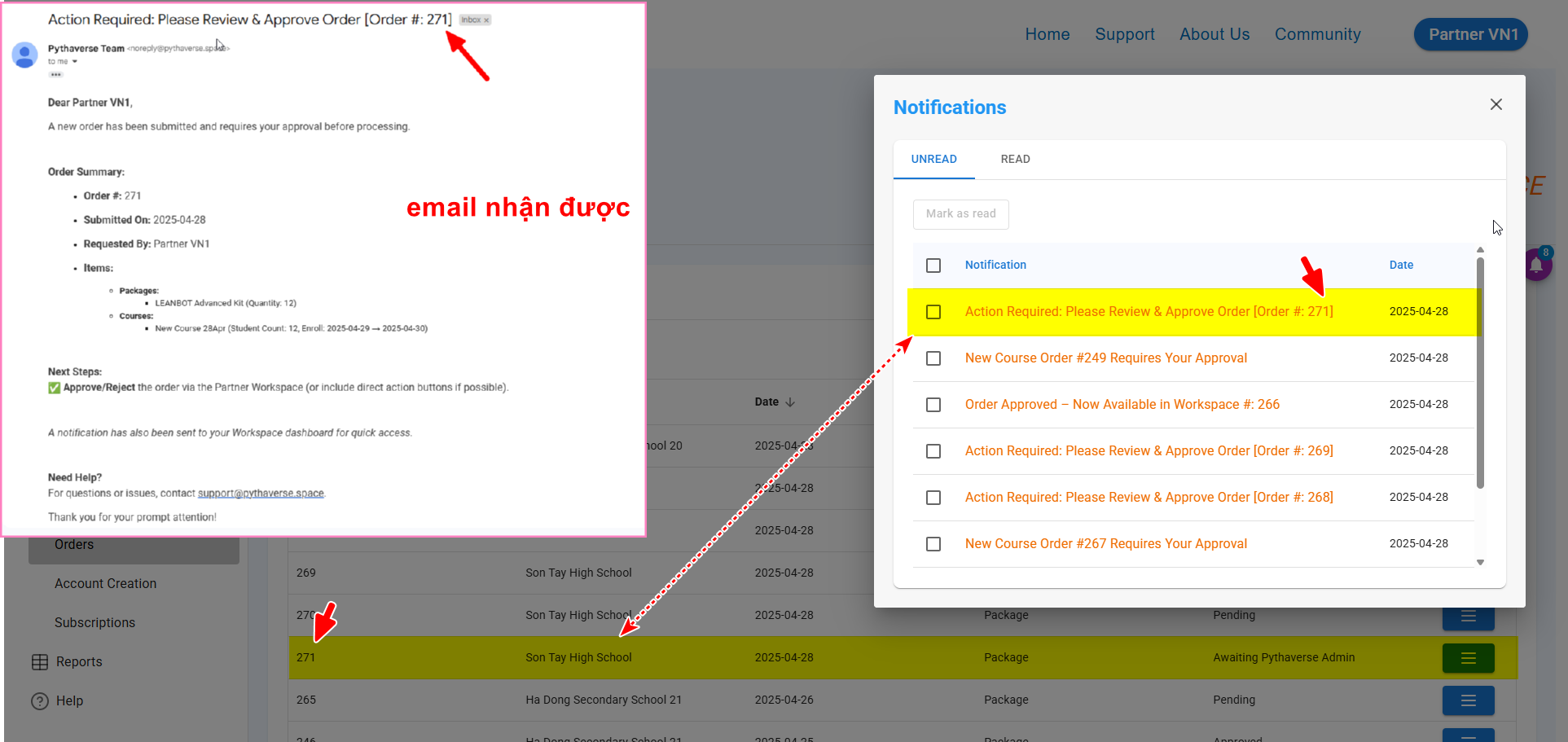Image resolution: width=1568 pixels, height=742 pixels.
Task: Click the notifications list scroll-down arrow
Action: point(1480,562)
